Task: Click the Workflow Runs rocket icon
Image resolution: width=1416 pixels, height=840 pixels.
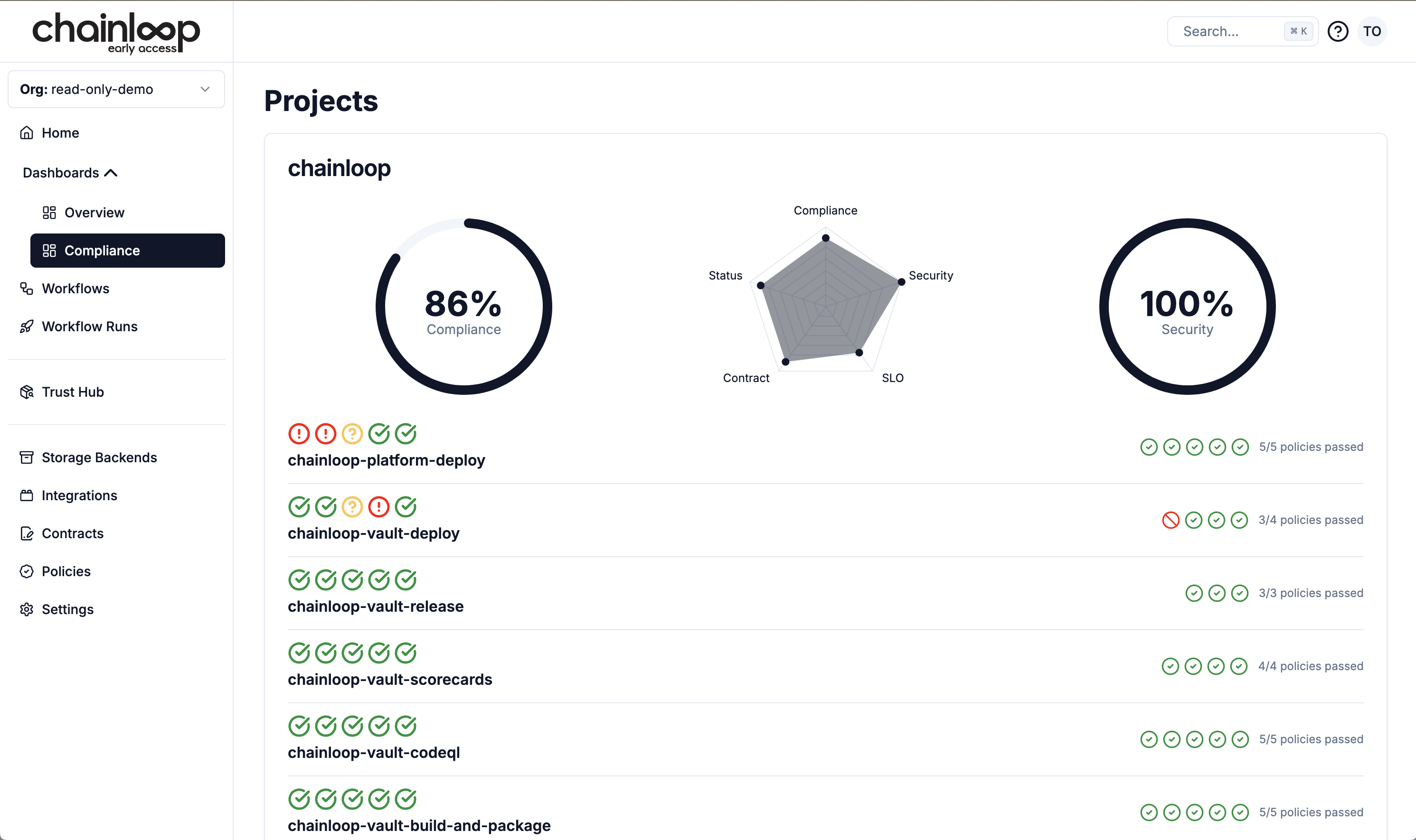Action: 27,327
